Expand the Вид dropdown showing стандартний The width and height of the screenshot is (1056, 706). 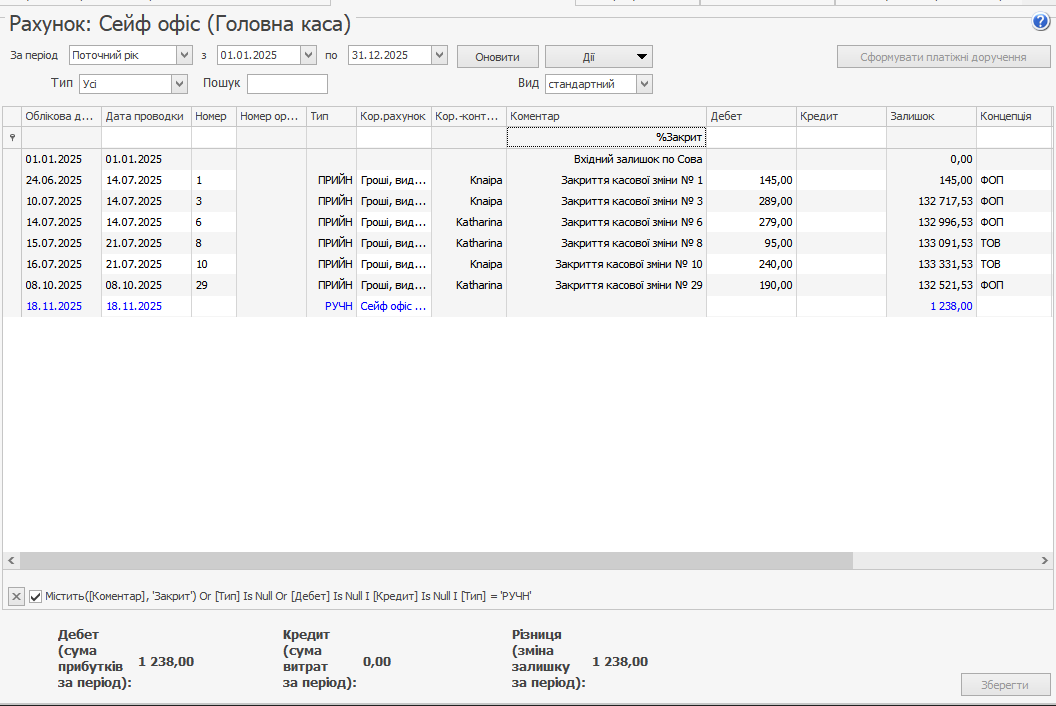(644, 84)
